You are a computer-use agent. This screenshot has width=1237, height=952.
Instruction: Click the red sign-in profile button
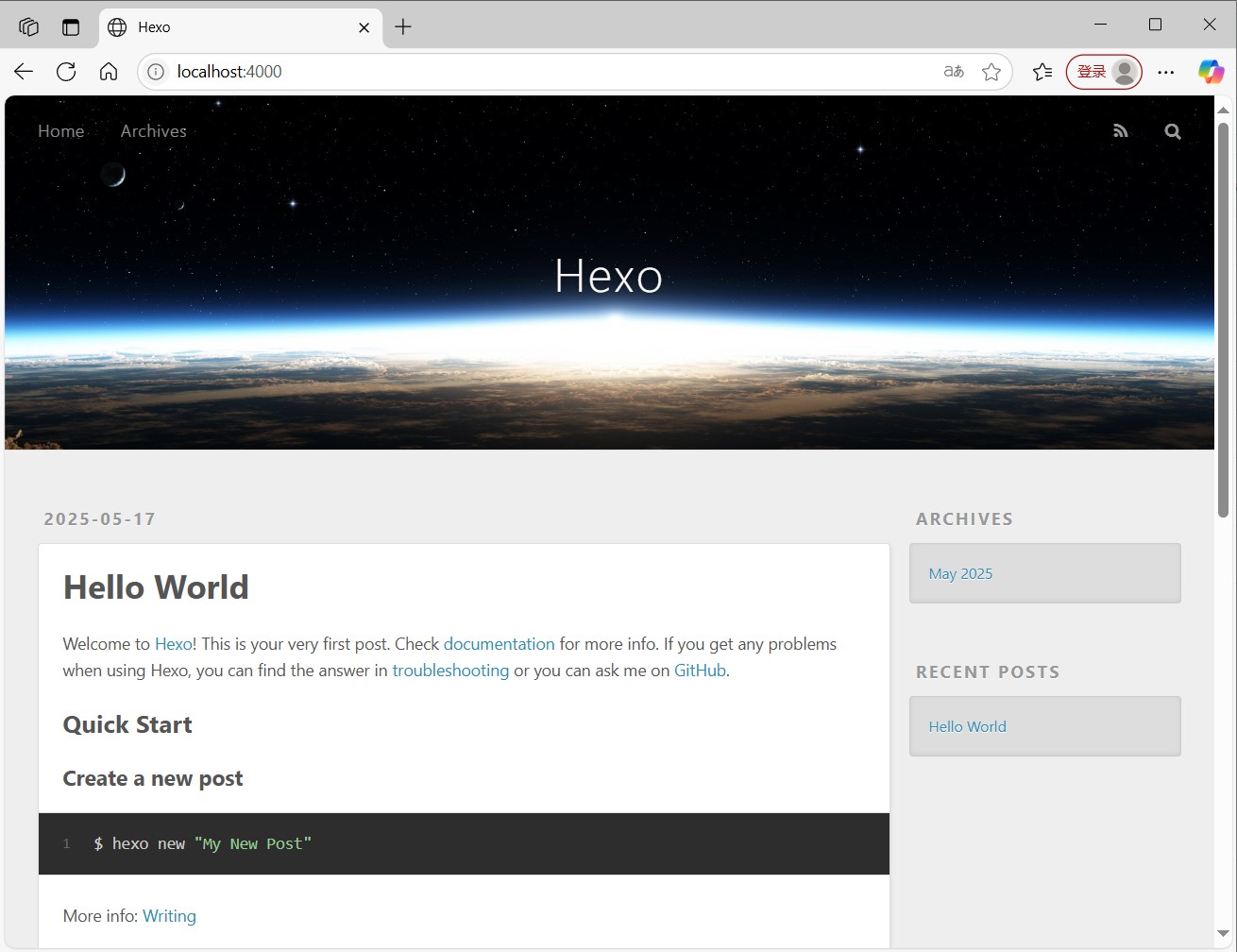coord(1104,72)
